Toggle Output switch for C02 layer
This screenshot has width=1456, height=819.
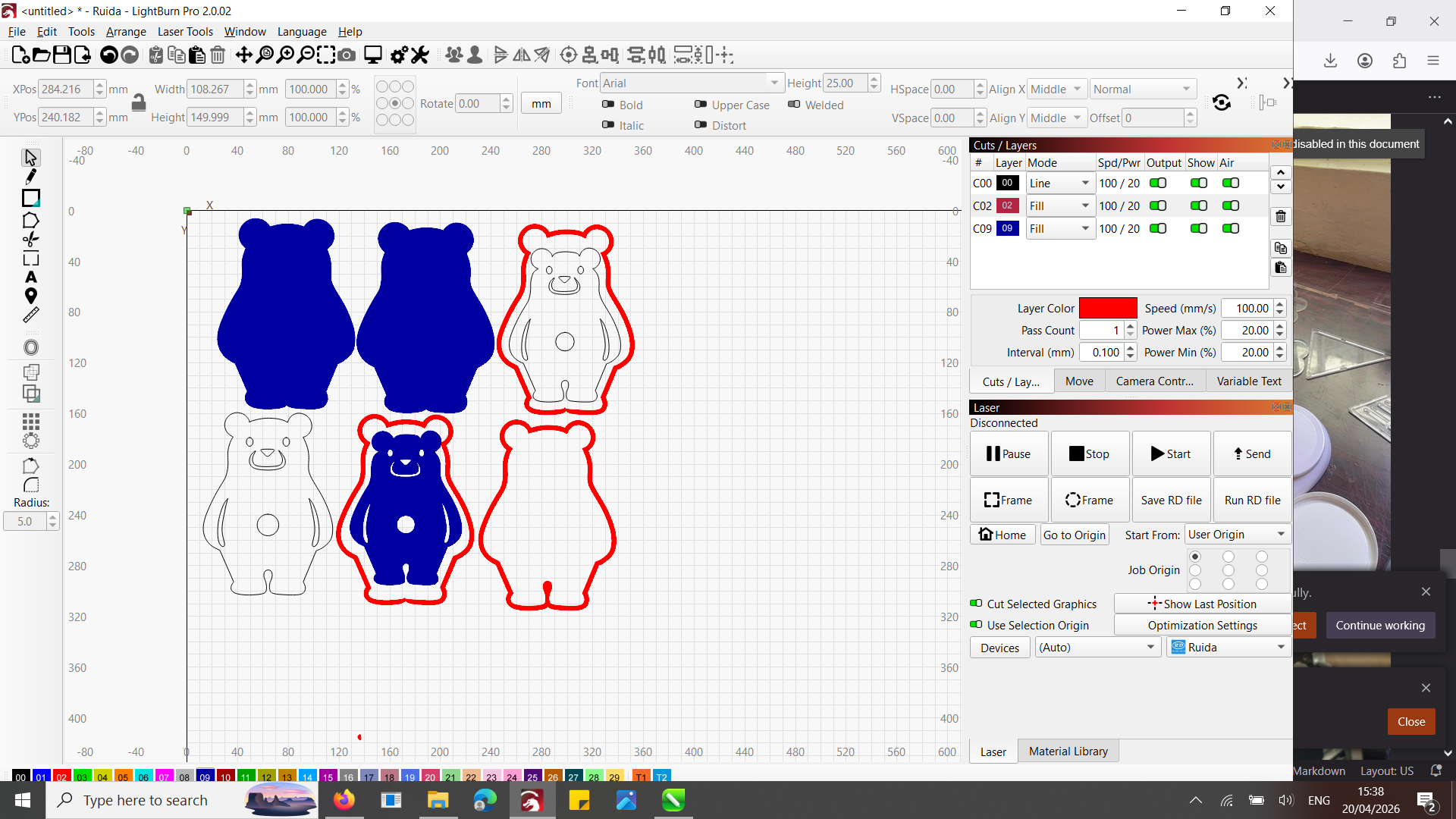click(x=1158, y=206)
